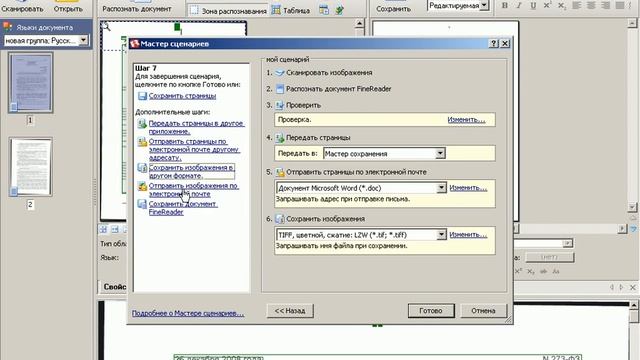Click scanner icon of step 1
The width and height of the screenshot is (640, 360).
coord(280,73)
